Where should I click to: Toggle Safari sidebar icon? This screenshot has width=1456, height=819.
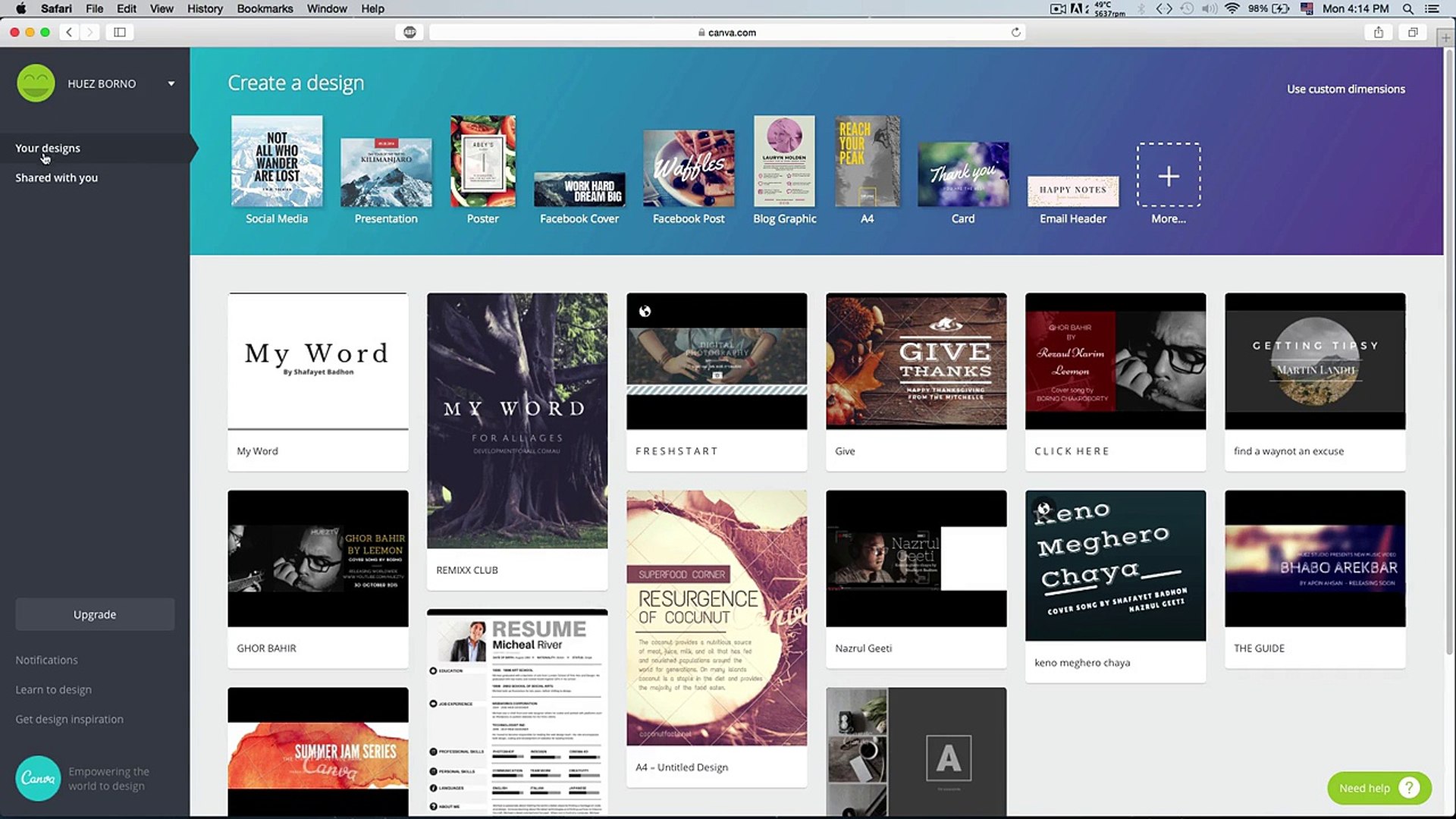(x=120, y=32)
